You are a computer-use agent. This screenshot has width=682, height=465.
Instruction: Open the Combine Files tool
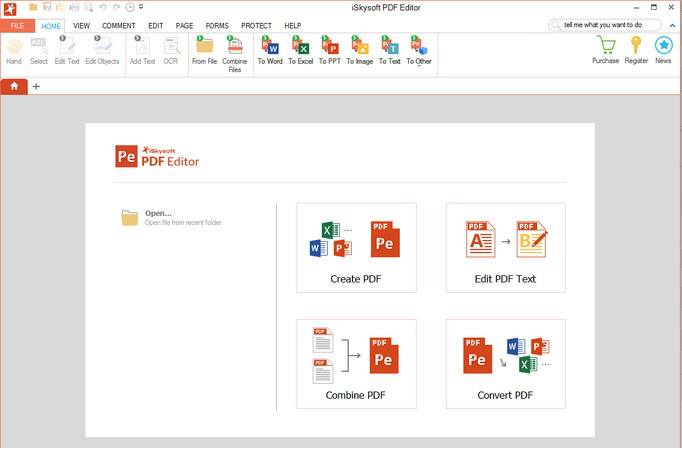pyautogui.click(x=234, y=55)
